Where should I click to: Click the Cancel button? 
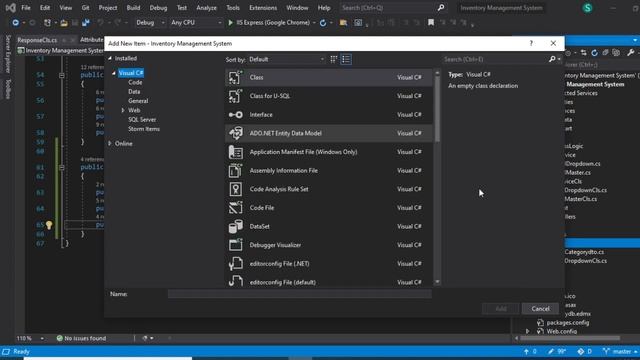(x=540, y=309)
